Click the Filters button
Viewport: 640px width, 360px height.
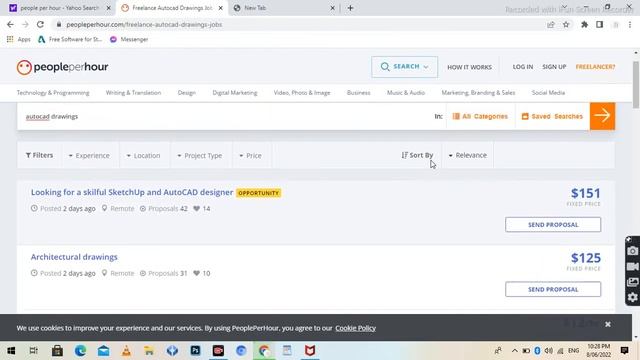(x=39, y=155)
